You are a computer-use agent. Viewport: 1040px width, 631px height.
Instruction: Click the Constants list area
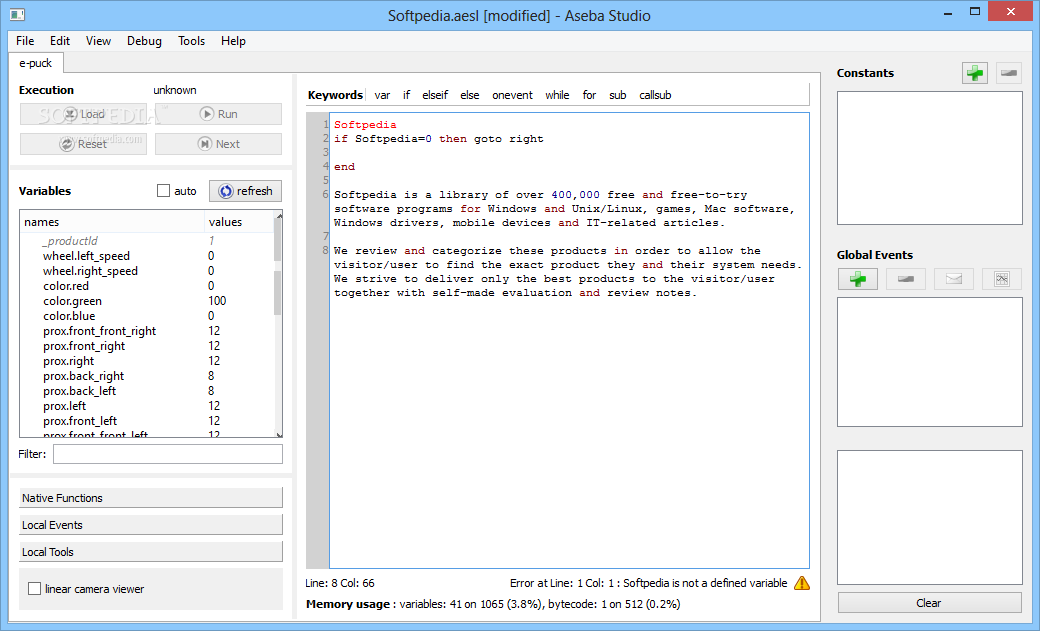pos(929,158)
